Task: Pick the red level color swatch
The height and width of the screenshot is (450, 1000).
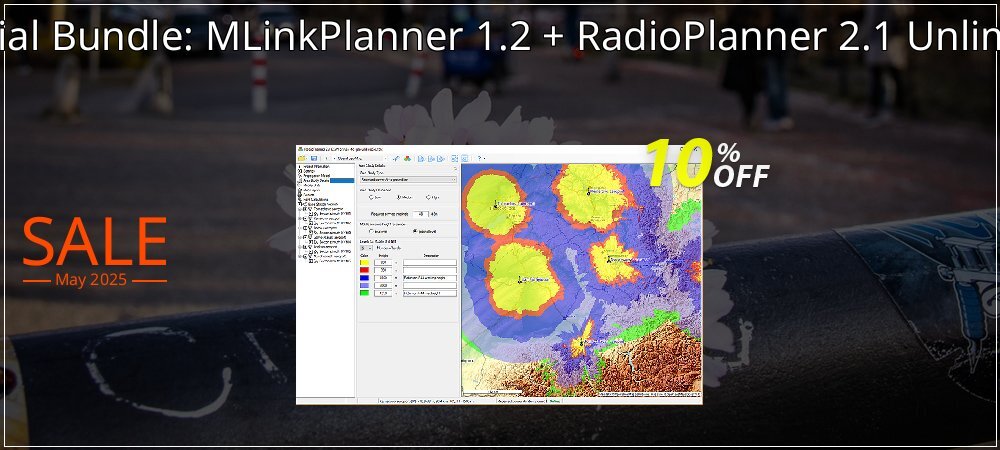Action: click(364, 270)
